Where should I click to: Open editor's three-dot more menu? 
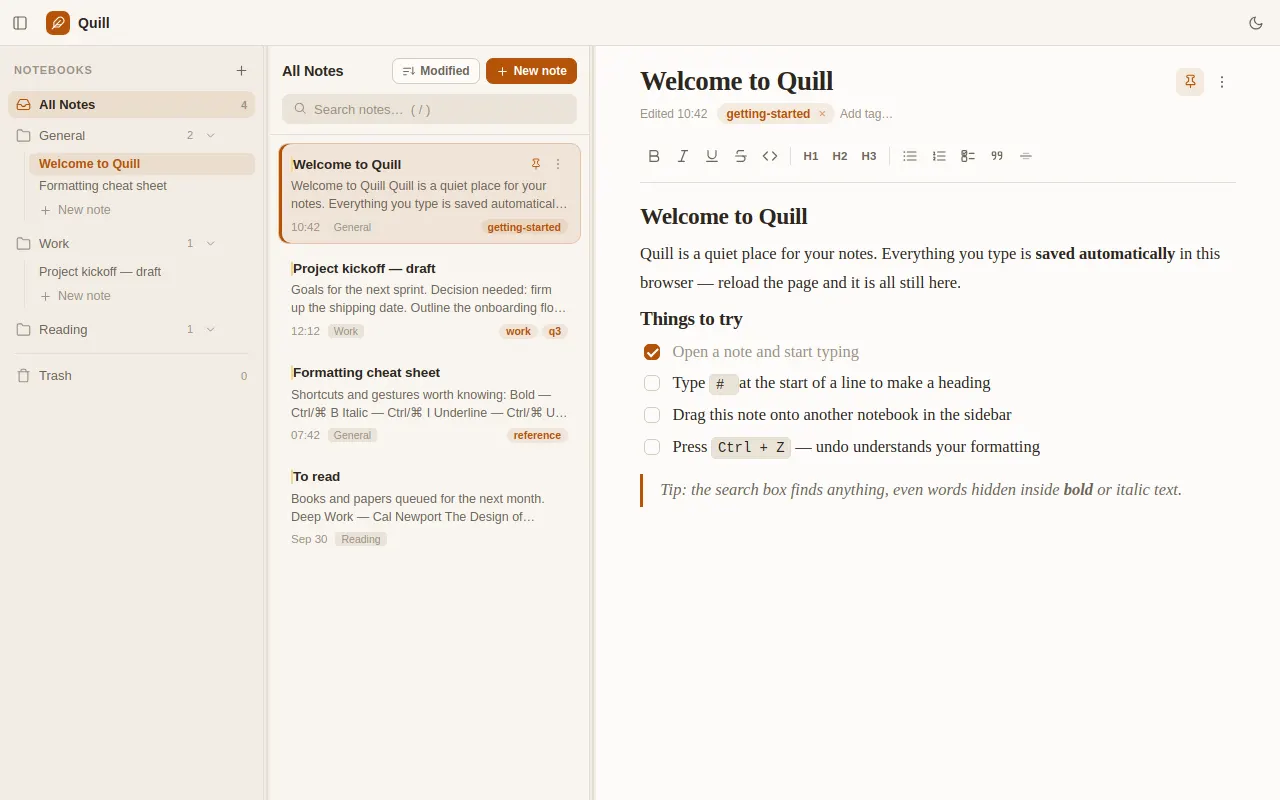click(1222, 82)
